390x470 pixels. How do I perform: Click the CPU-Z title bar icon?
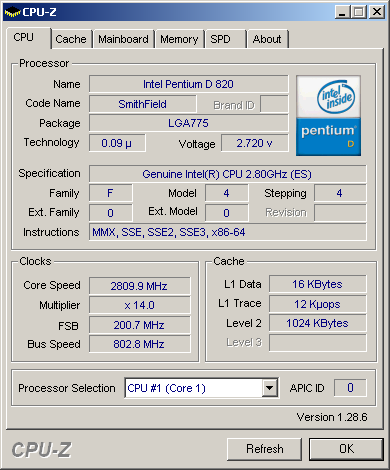tap(13, 13)
